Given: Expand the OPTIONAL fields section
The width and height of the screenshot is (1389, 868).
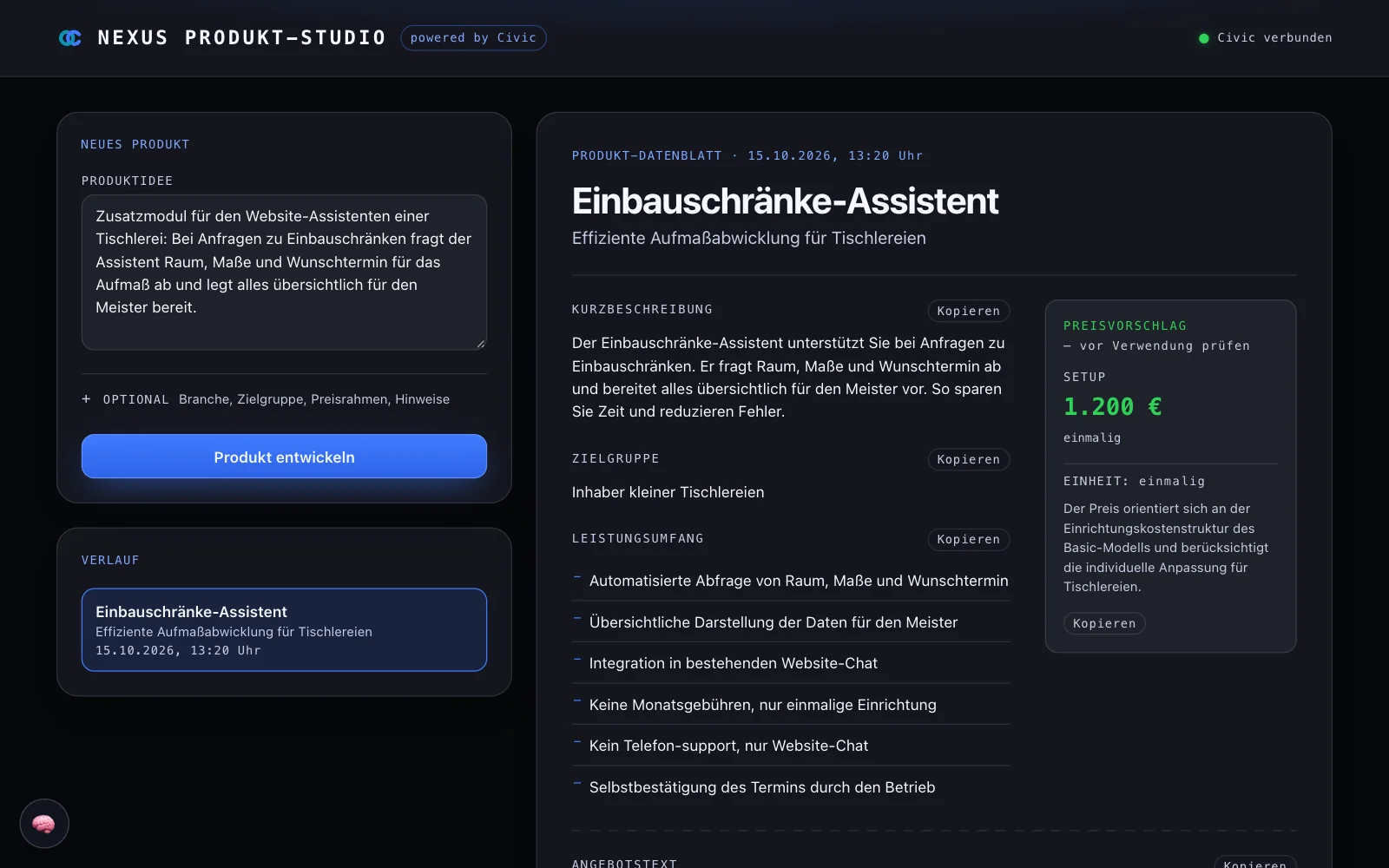Looking at the screenshot, I should pos(284,399).
